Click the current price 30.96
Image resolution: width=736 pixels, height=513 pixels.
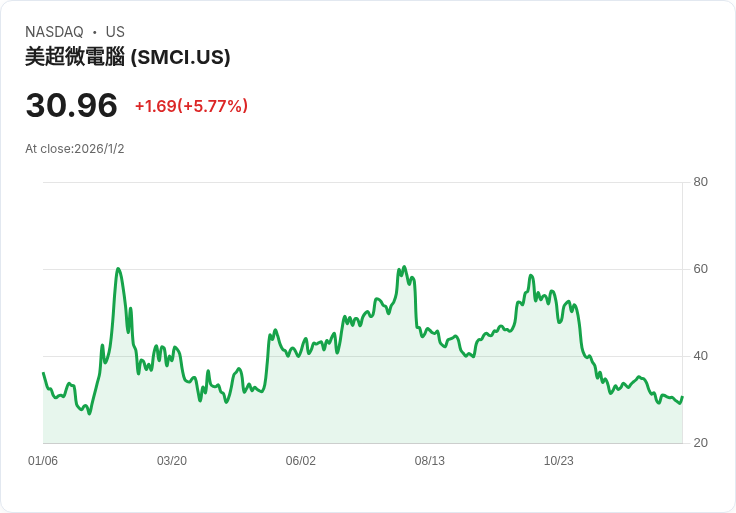pyautogui.click(x=71, y=106)
